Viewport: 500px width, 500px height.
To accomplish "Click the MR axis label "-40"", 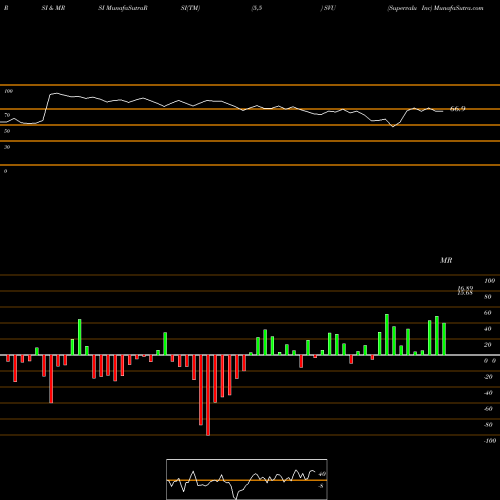I will click(x=488, y=393).
